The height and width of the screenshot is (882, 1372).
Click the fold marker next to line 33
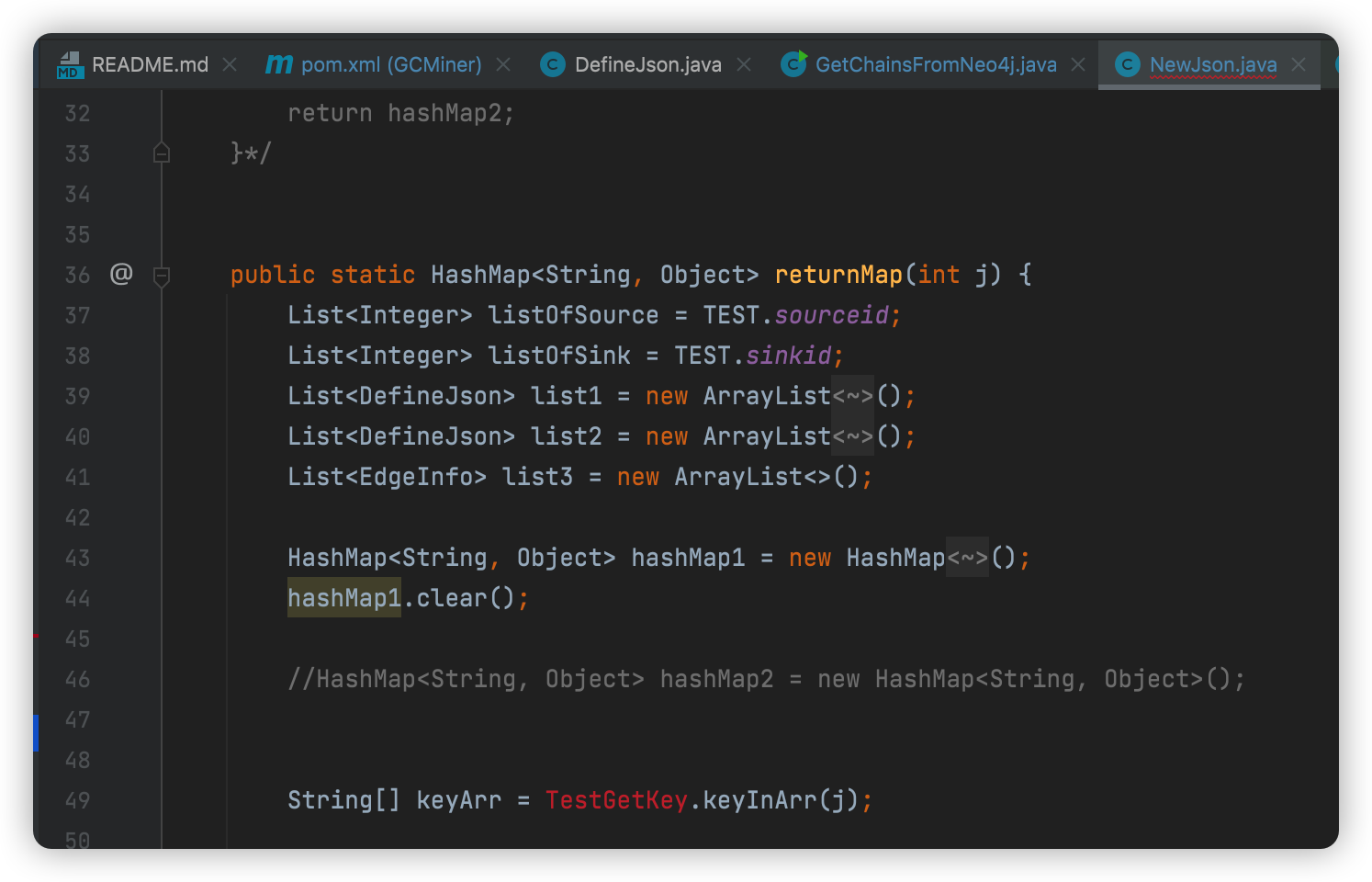162,153
